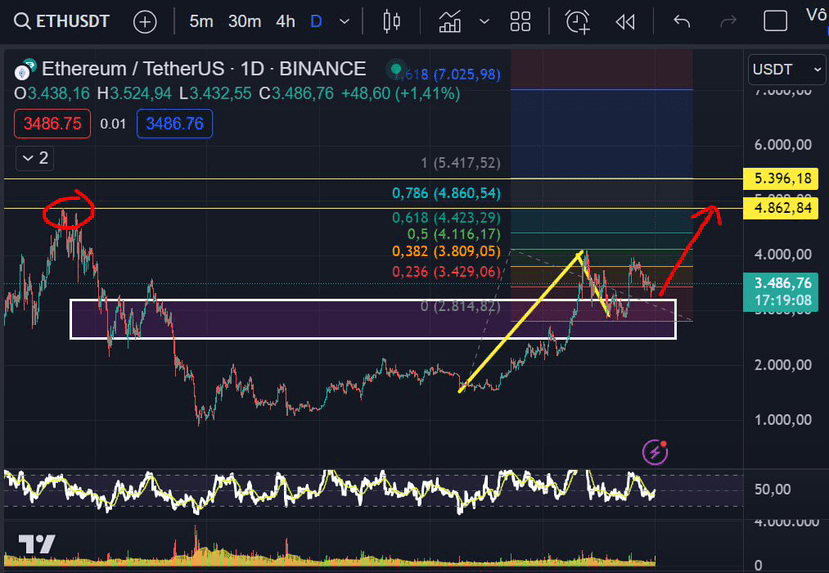Screen dimensions: 829x573
Task: Click the open value O3.438,16
Action: click(x=52, y=94)
